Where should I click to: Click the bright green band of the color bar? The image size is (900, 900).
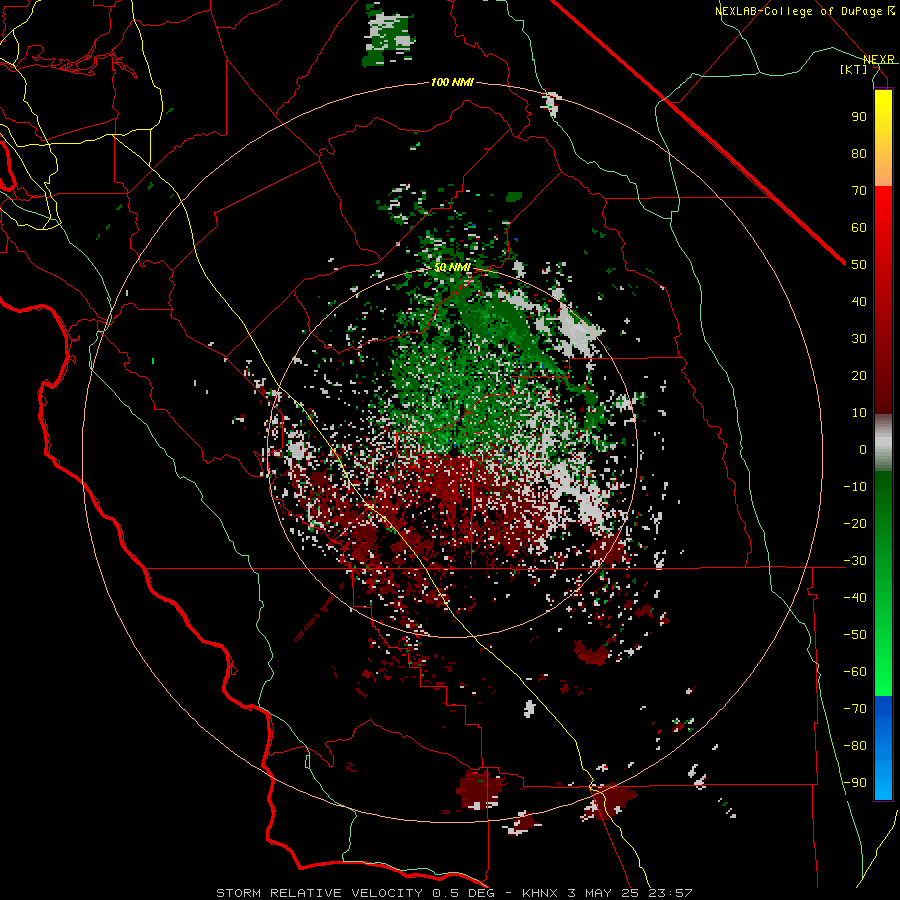[883, 683]
